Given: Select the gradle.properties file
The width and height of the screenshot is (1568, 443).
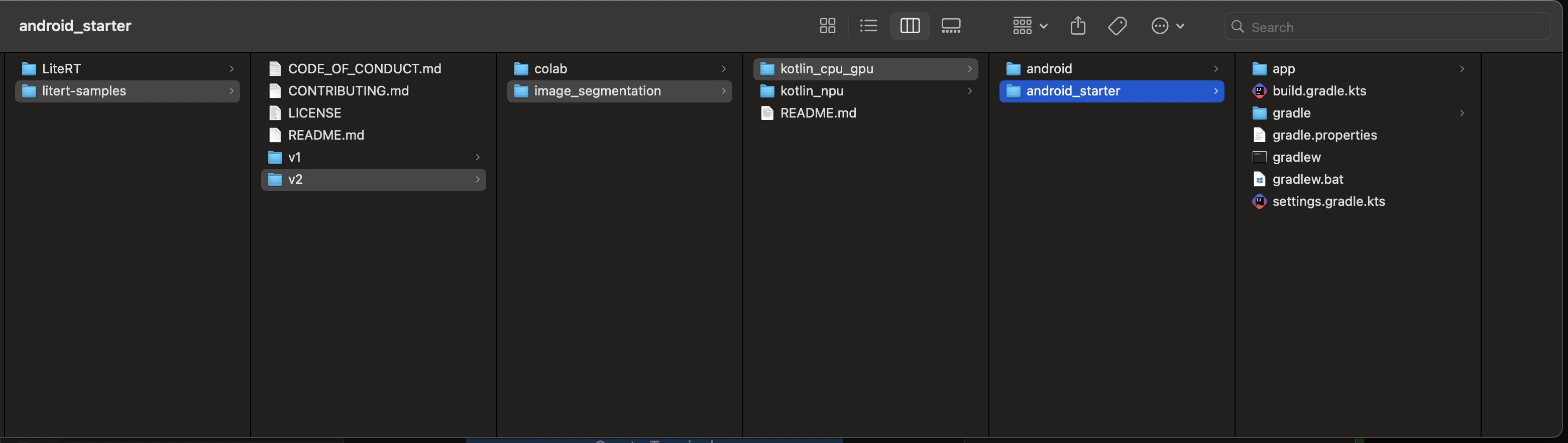Looking at the screenshot, I should (x=1324, y=135).
